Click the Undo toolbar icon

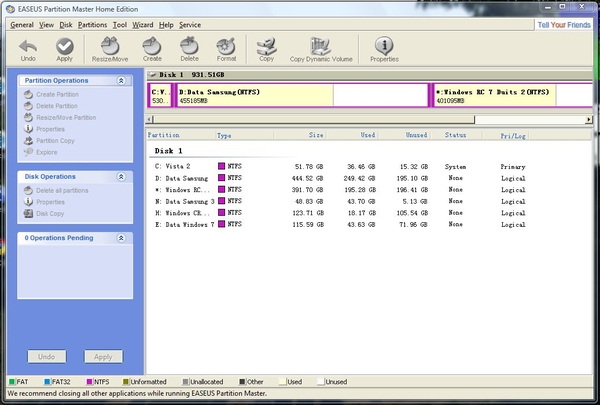click(x=28, y=46)
